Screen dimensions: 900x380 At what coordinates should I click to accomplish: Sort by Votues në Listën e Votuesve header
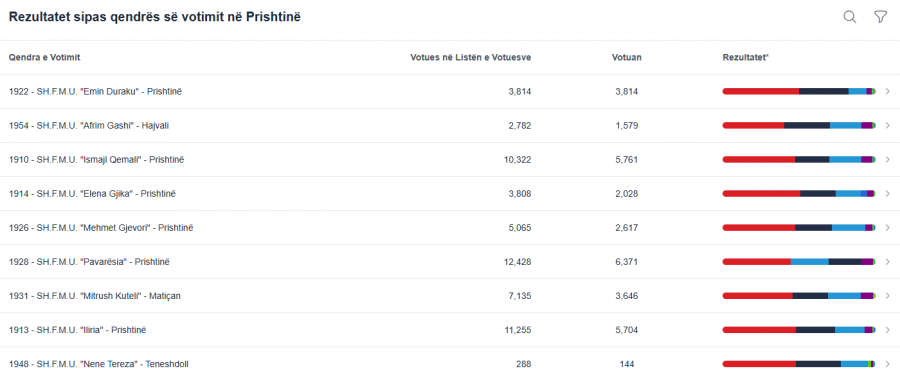click(x=471, y=57)
